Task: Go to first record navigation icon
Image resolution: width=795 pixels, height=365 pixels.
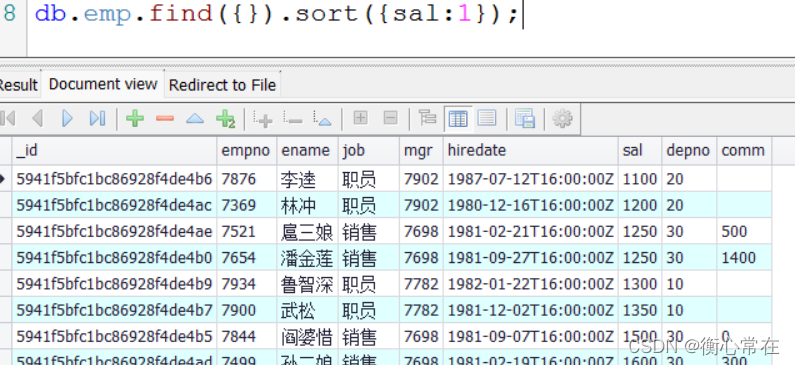Action: (8, 119)
